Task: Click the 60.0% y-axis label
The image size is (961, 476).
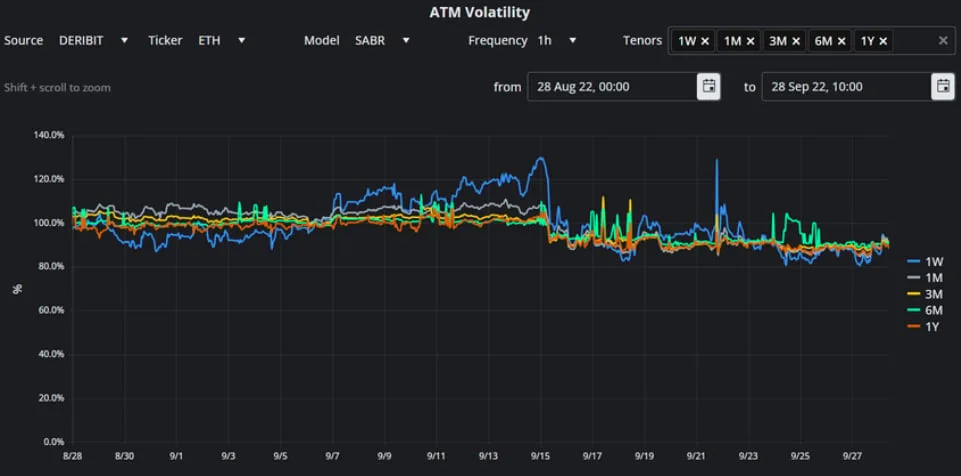Action: pyautogui.click(x=51, y=310)
